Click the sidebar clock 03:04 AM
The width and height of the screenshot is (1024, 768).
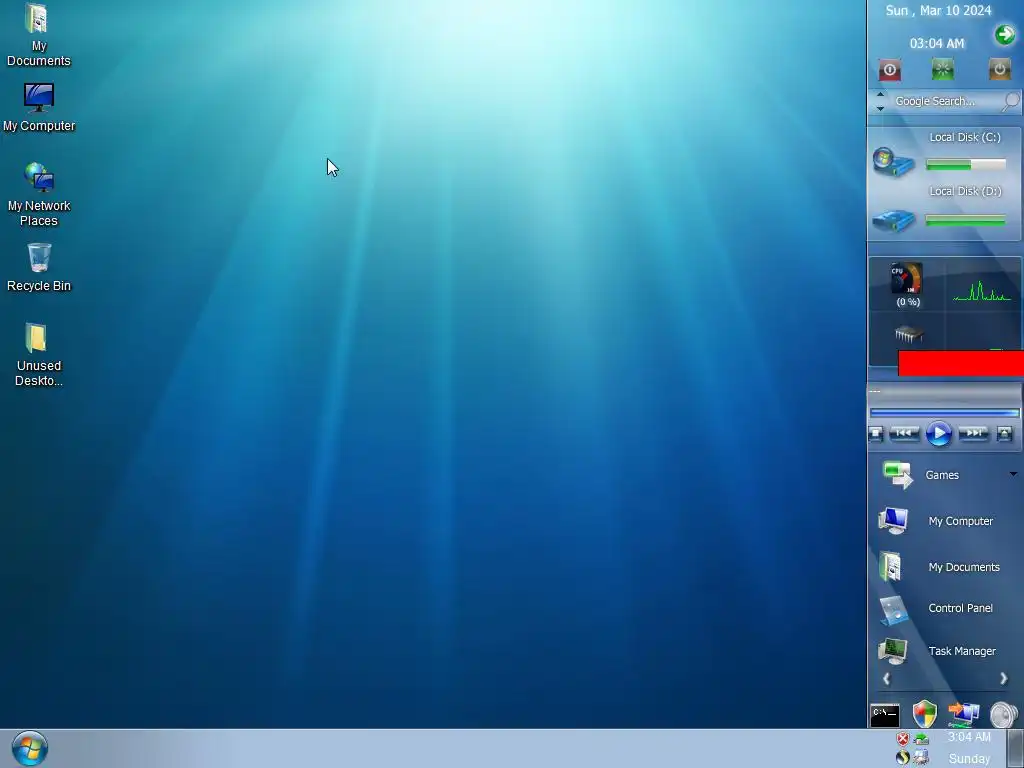pyautogui.click(x=936, y=44)
